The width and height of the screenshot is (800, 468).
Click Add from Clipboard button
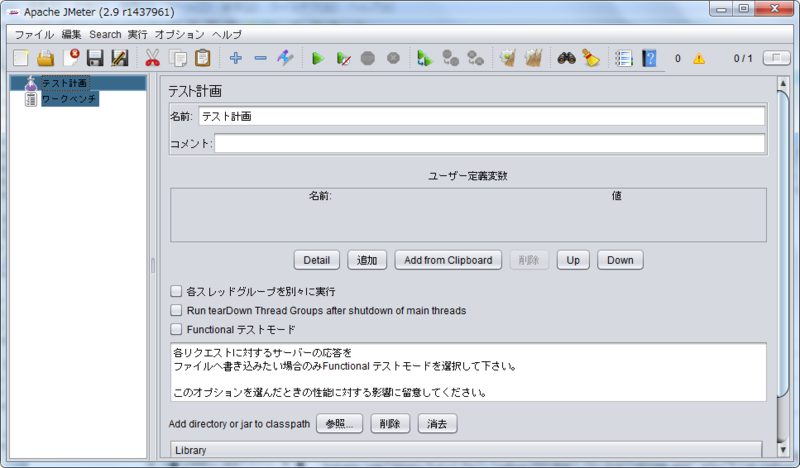click(x=448, y=260)
